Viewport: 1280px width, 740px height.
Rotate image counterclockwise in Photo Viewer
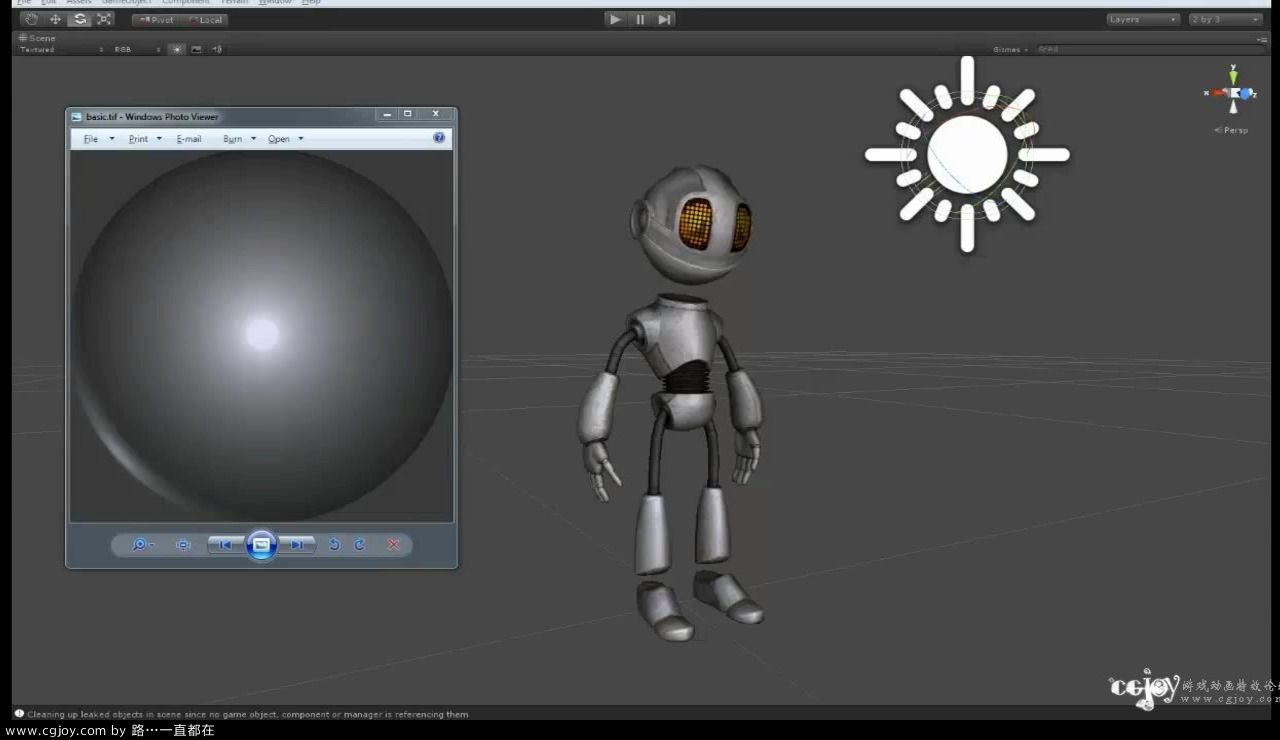click(334, 545)
